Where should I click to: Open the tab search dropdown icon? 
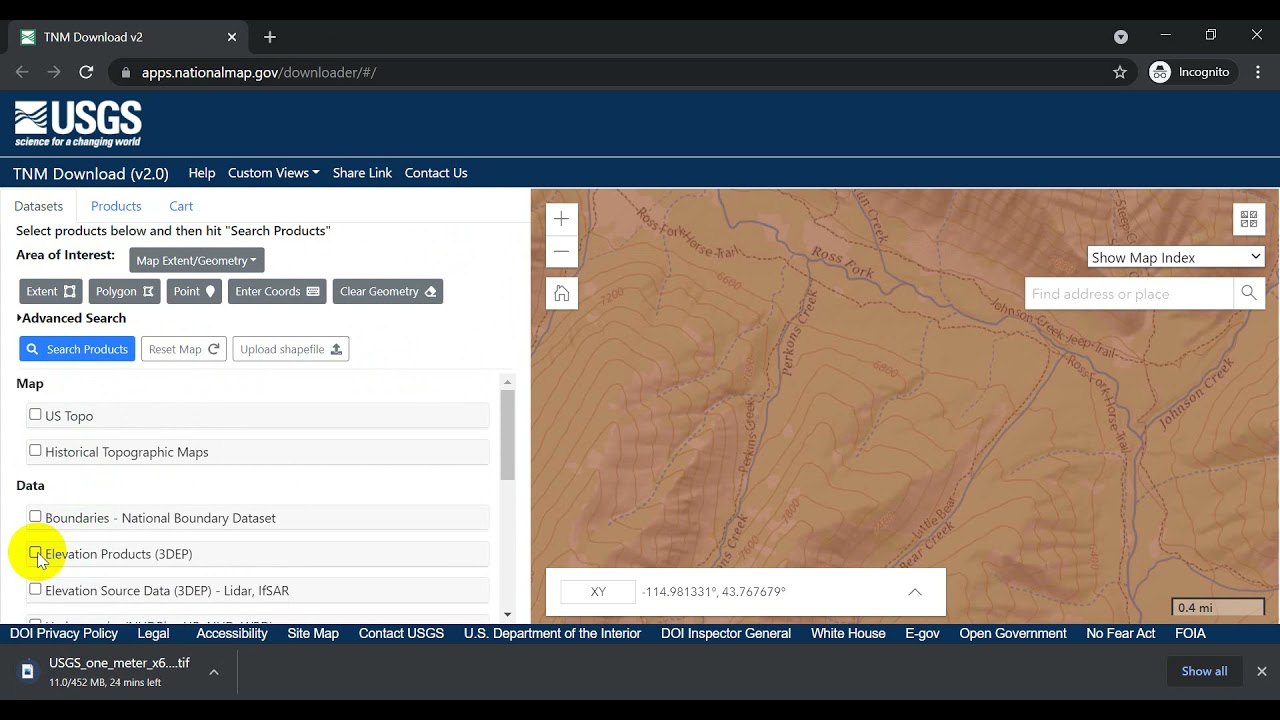point(1121,37)
